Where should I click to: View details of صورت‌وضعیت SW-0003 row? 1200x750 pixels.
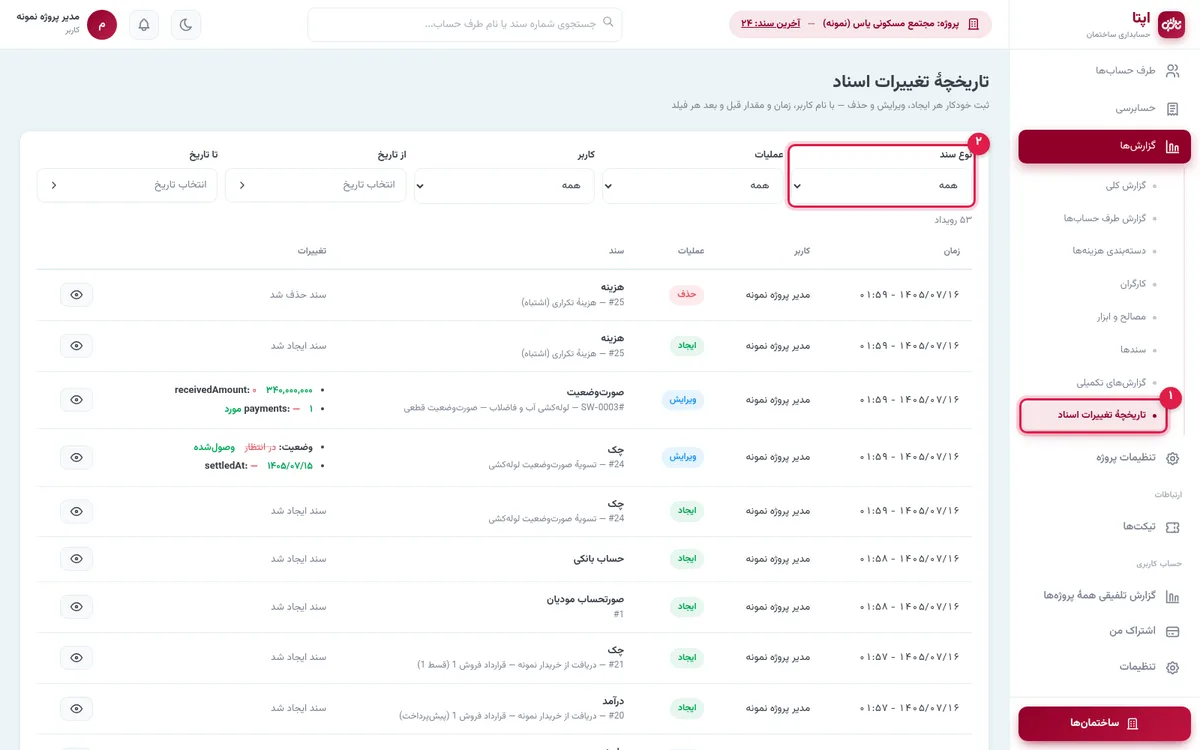[x=77, y=399]
